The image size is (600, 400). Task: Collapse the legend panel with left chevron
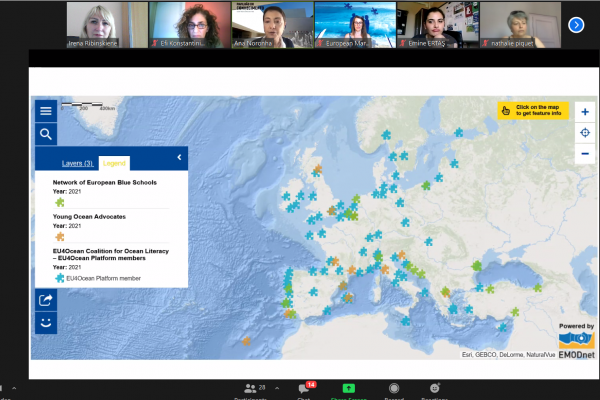point(179,157)
